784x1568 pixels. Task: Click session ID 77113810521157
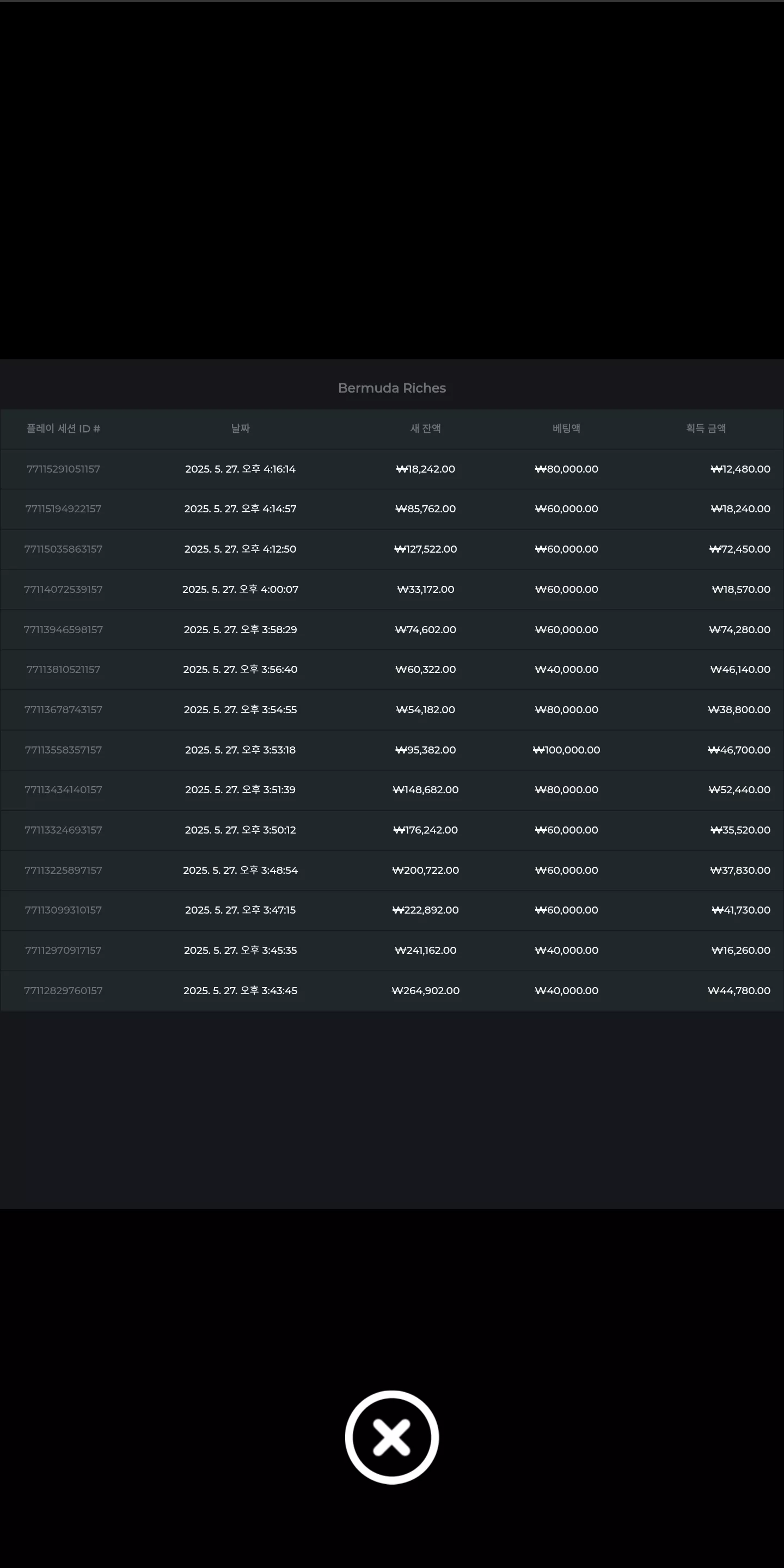(x=63, y=670)
